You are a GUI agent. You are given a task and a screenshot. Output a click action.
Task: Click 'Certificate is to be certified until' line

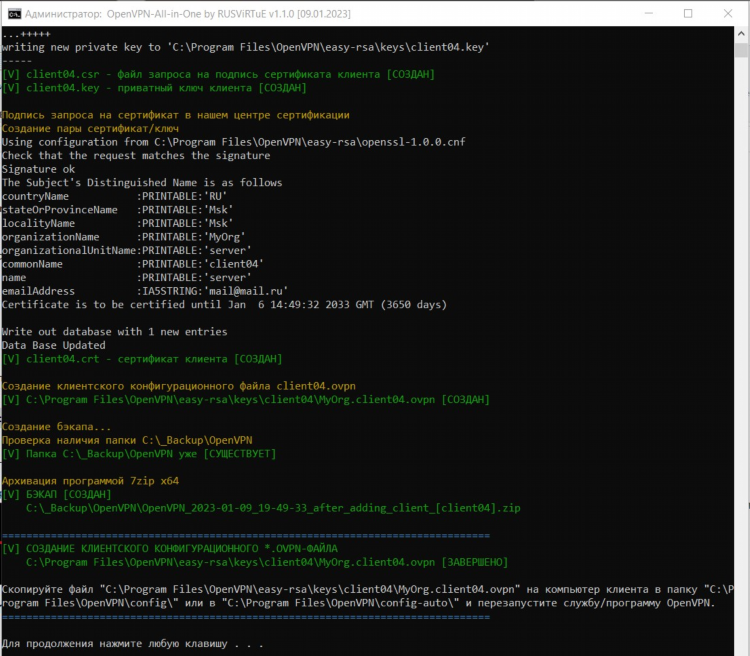tap(224, 305)
